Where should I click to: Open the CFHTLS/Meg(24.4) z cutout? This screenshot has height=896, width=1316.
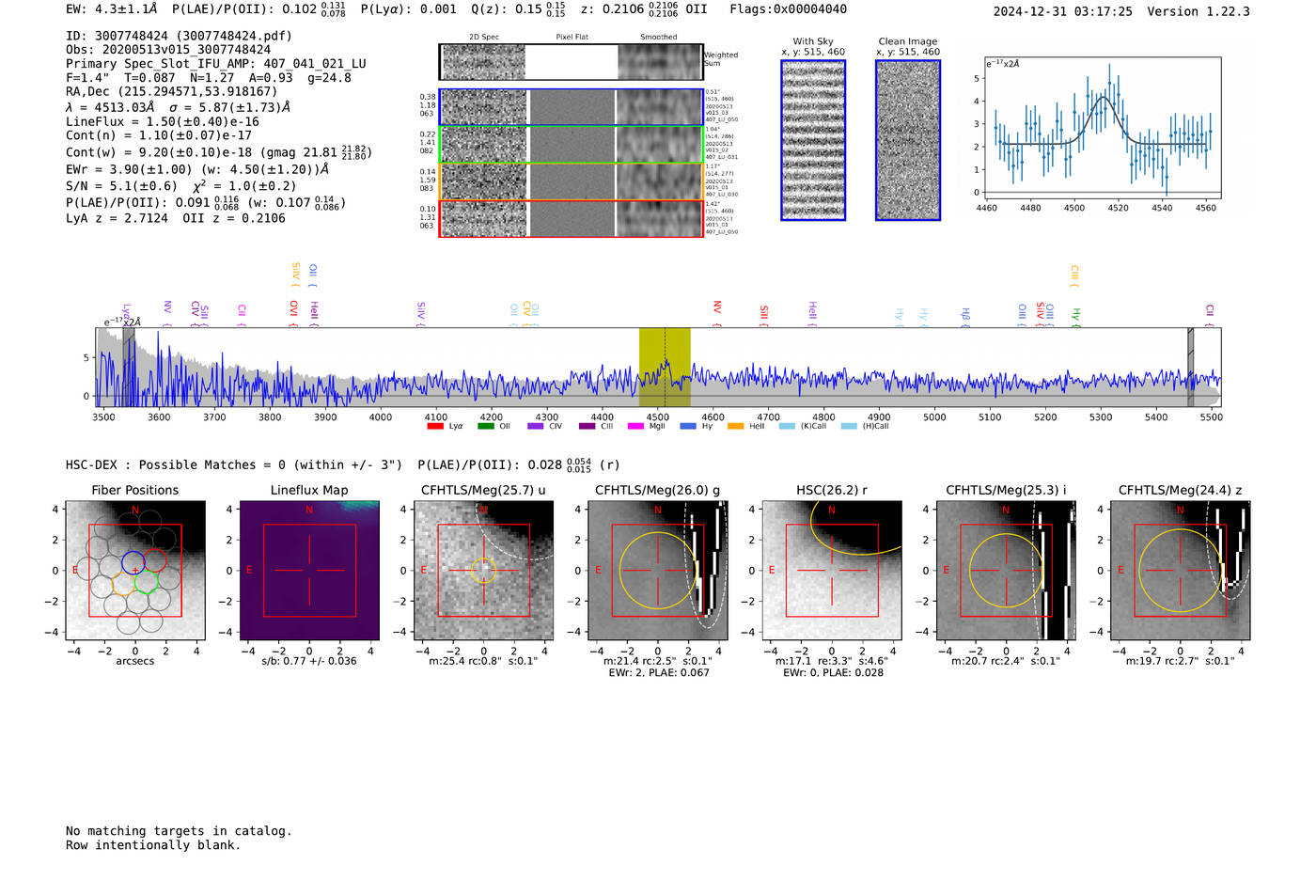tap(1181, 571)
